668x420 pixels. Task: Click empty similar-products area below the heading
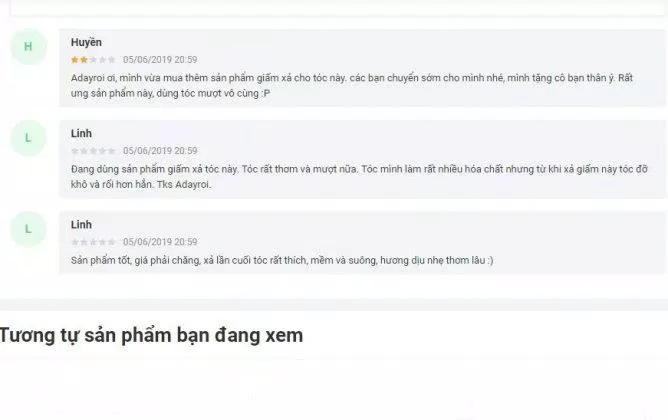(x=334, y=388)
